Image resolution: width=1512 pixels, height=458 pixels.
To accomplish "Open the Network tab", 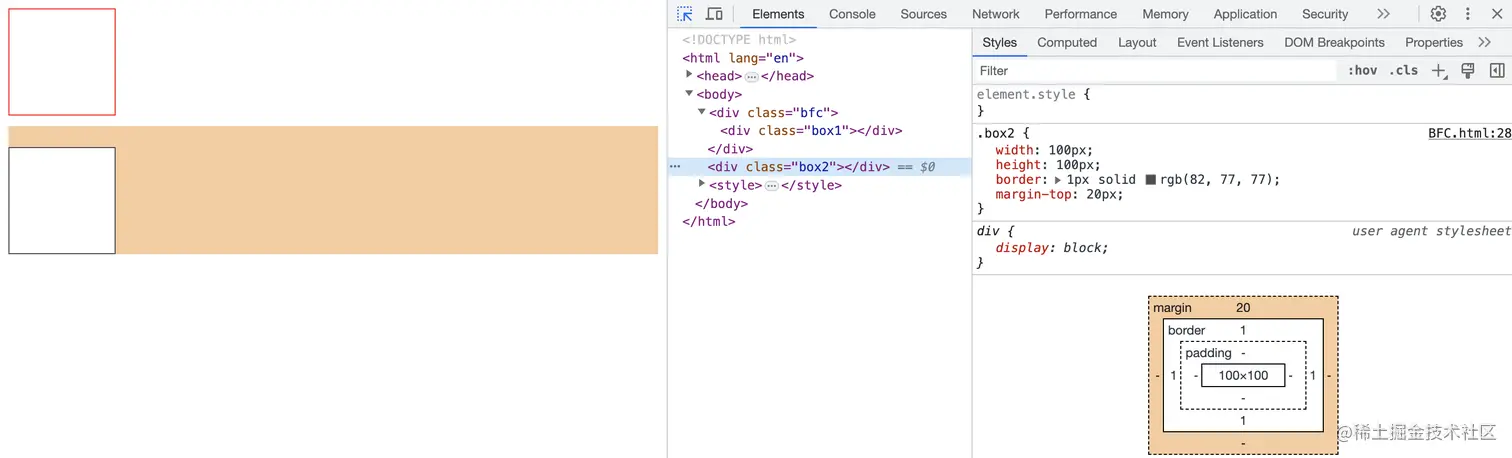I will [x=996, y=14].
